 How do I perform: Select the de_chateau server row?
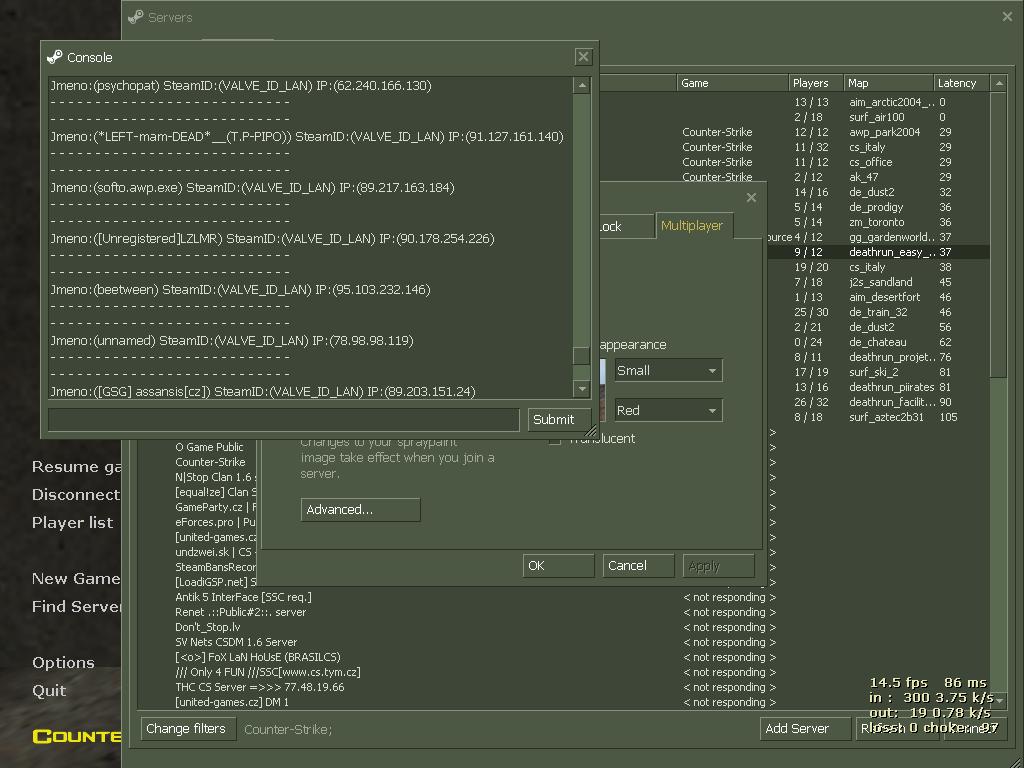(x=878, y=342)
